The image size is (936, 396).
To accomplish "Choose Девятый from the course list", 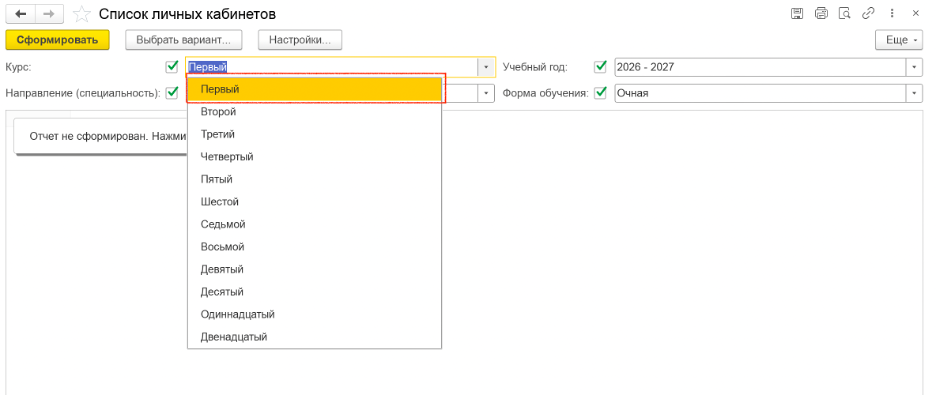I will pyautogui.click(x=315, y=269).
